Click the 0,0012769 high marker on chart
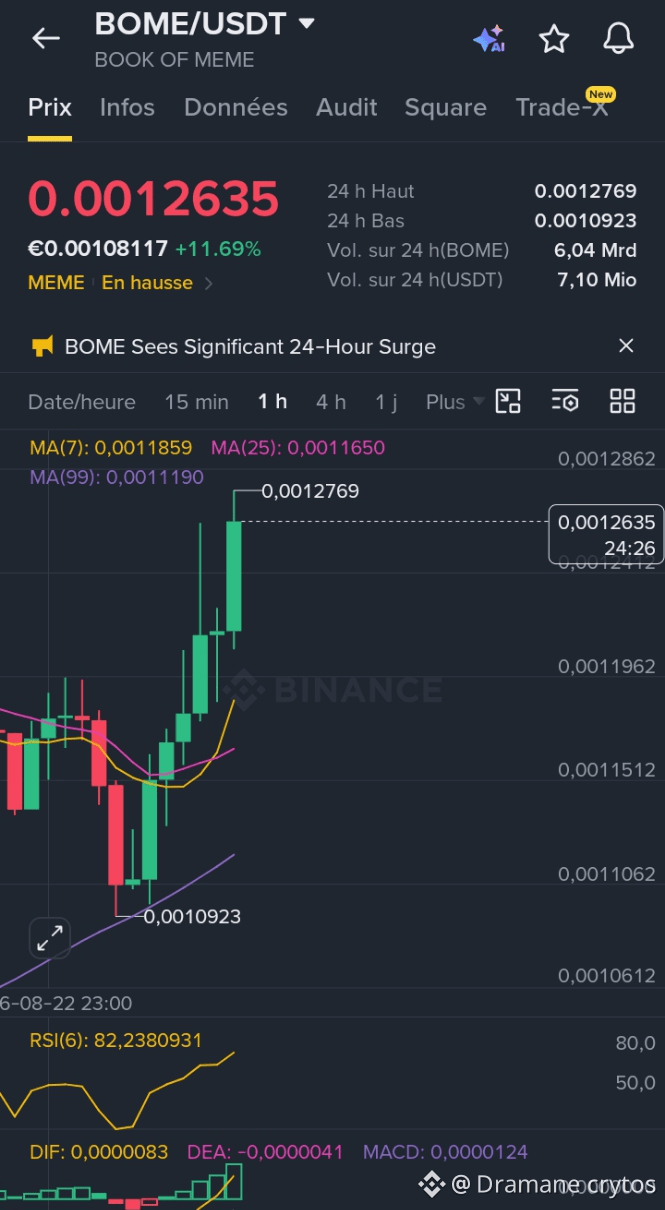Screen dimensions: 665x1210 (x=310, y=491)
